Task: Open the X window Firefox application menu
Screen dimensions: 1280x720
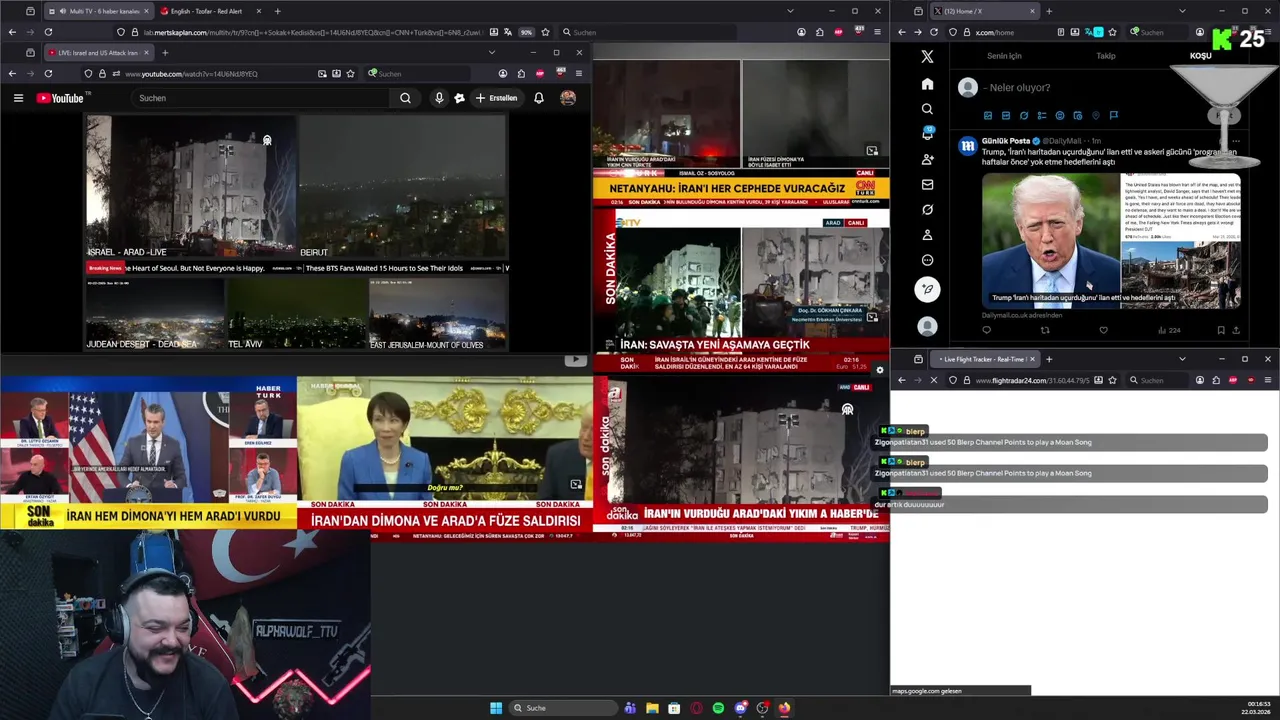Action: (1267, 32)
